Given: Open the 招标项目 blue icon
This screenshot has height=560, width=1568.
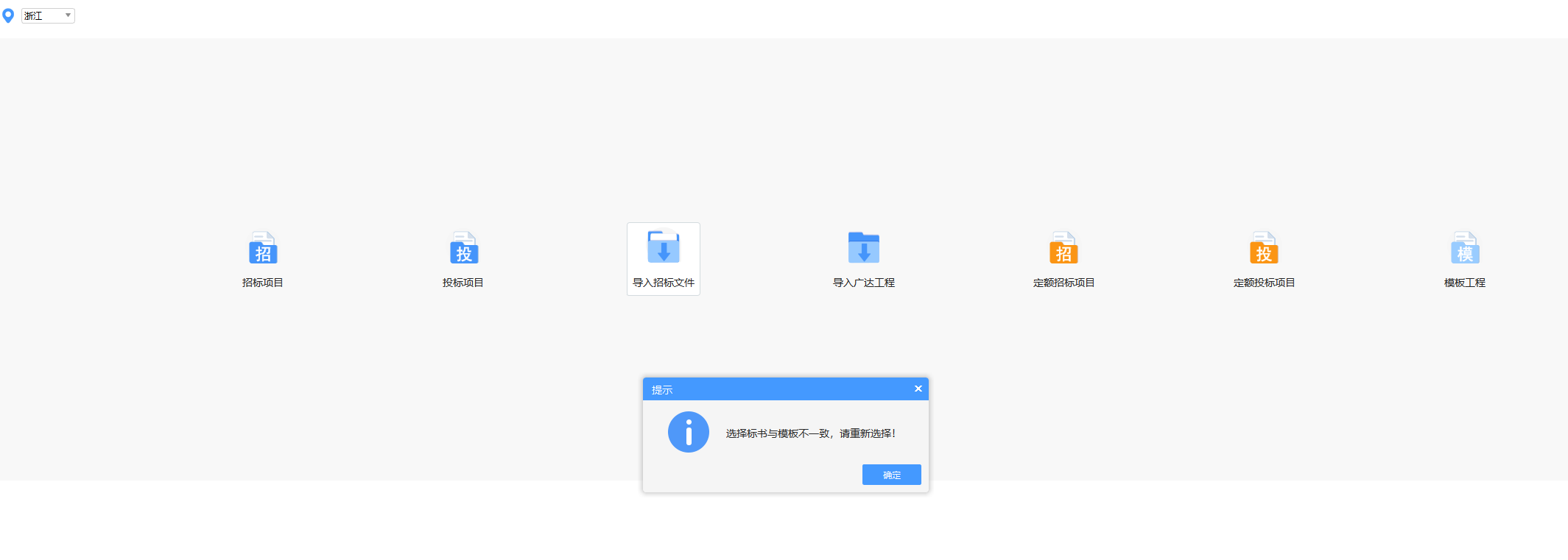Looking at the screenshot, I should click(x=263, y=248).
